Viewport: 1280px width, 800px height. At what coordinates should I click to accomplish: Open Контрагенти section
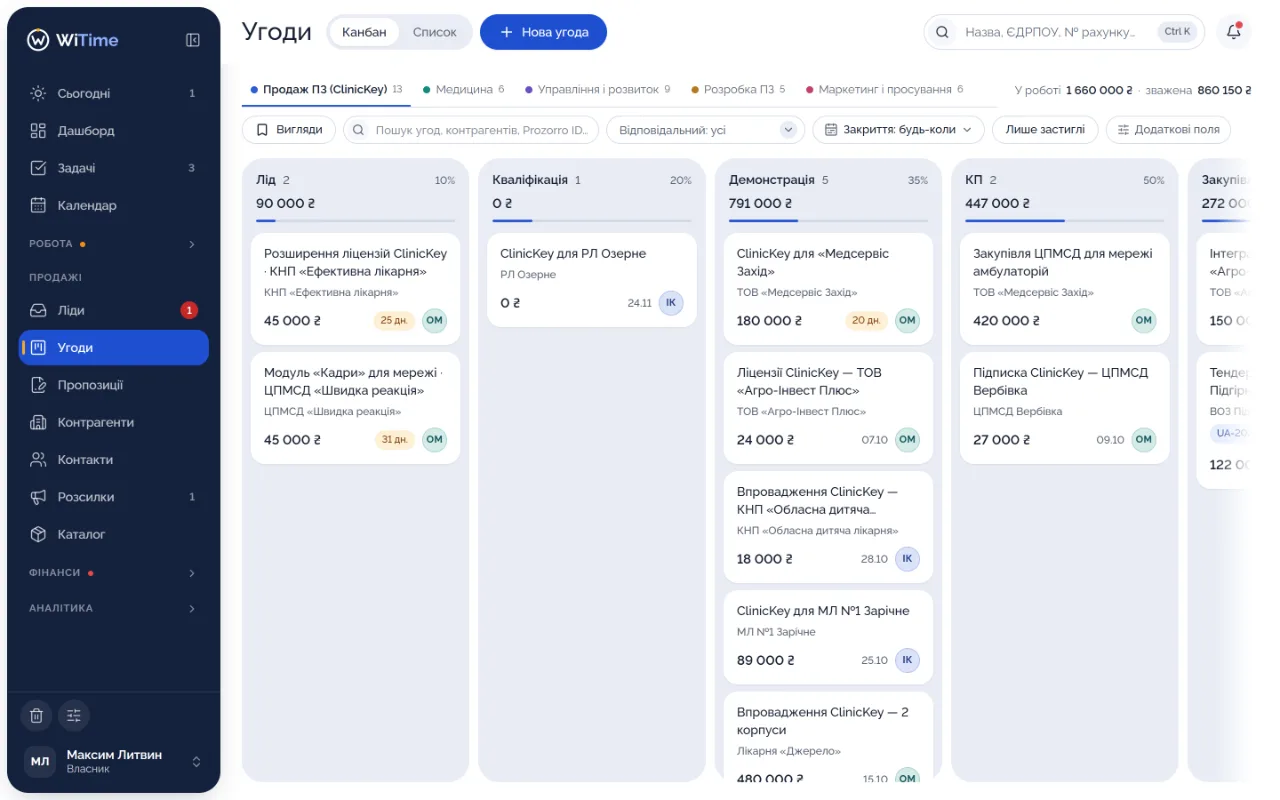point(114,422)
